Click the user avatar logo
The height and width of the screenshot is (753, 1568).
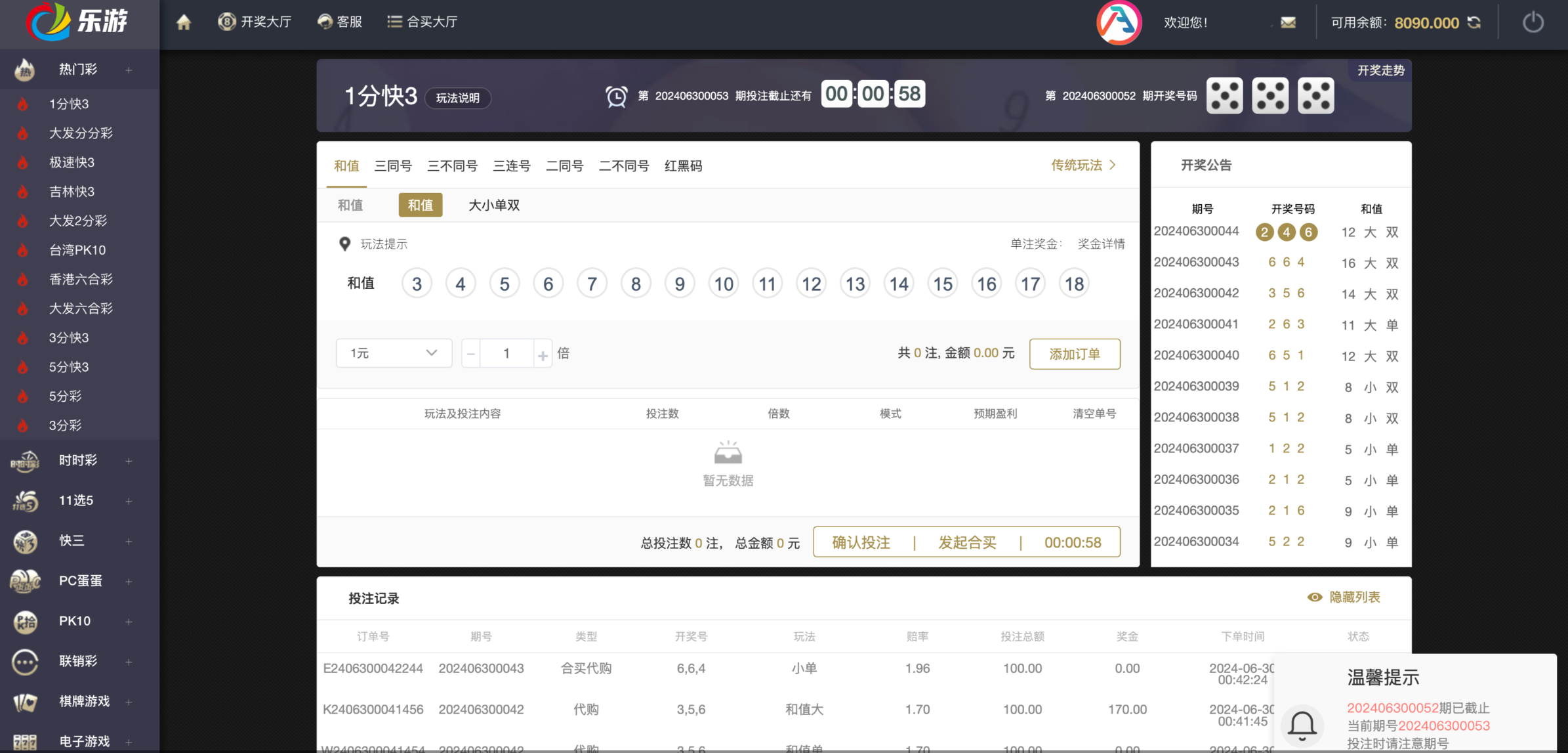click(x=1119, y=23)
